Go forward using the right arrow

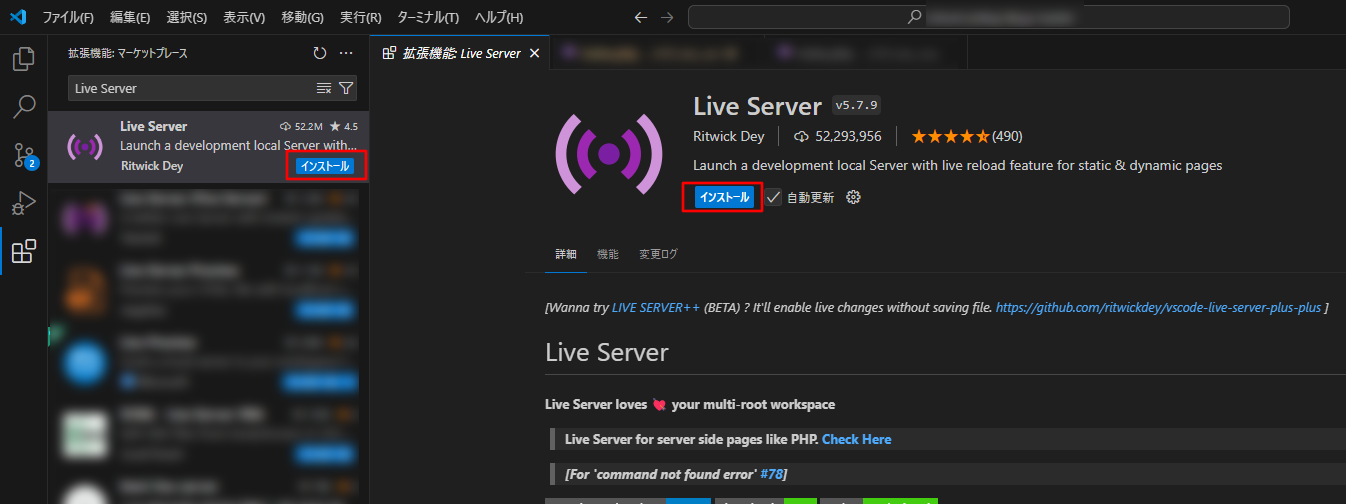point(667,17)
